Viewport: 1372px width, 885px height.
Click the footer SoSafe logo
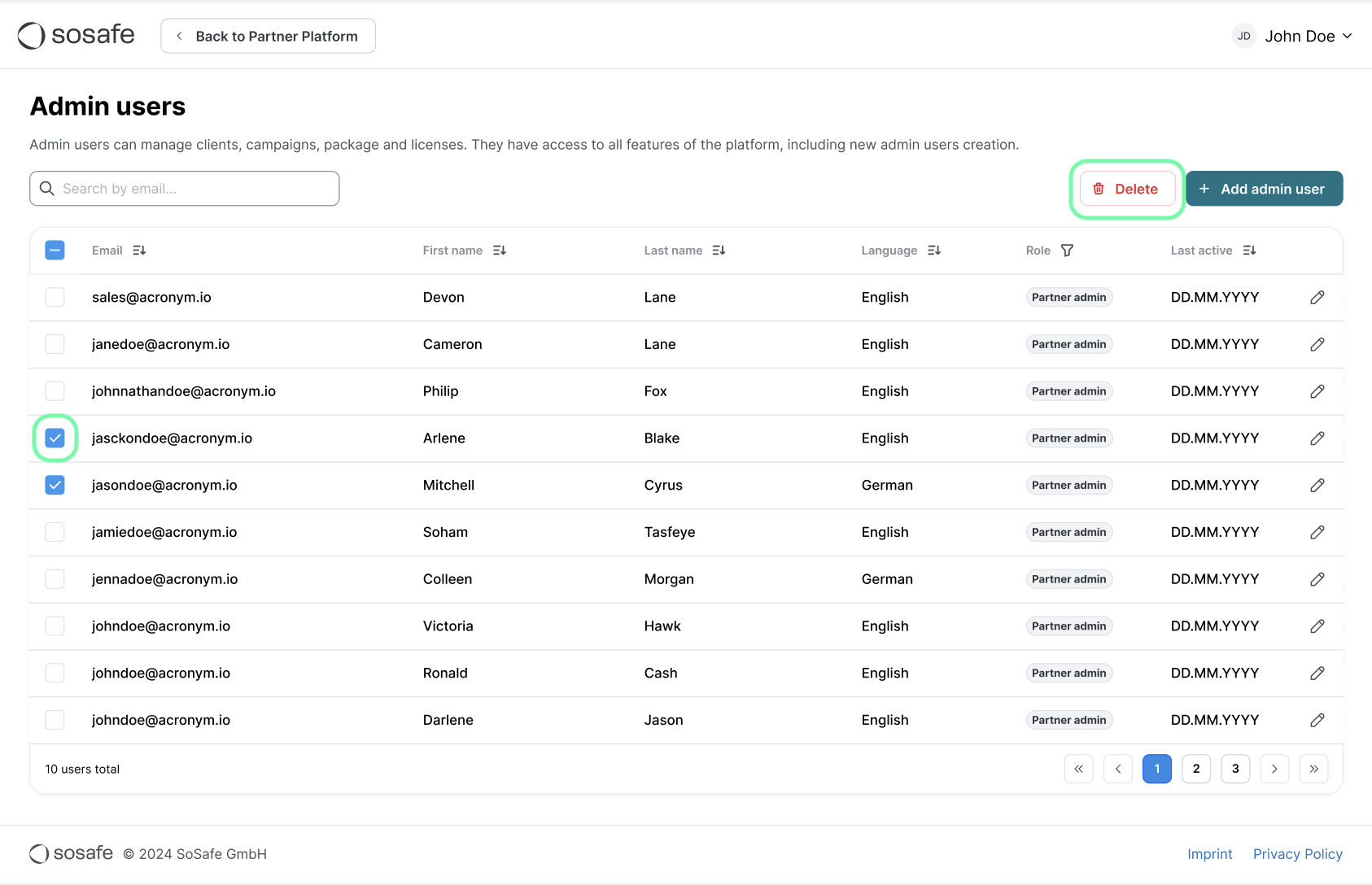[x=72, y=853]
